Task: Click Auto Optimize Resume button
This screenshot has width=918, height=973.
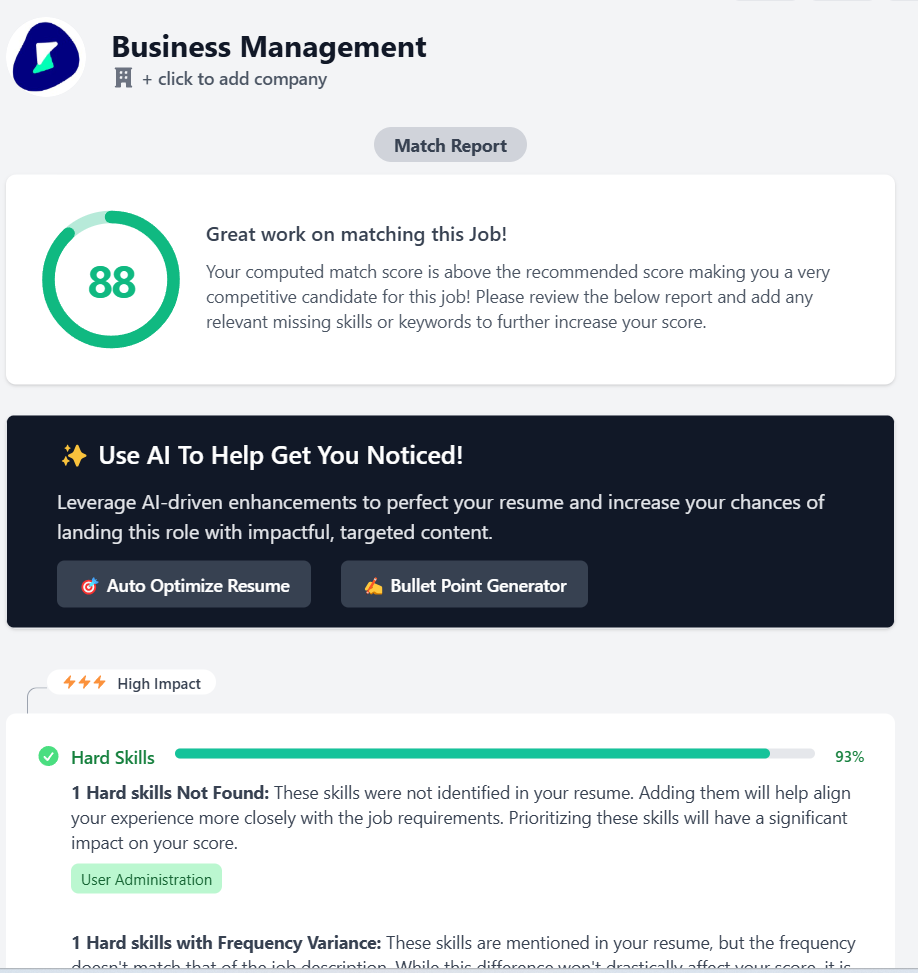Action: 184,585
